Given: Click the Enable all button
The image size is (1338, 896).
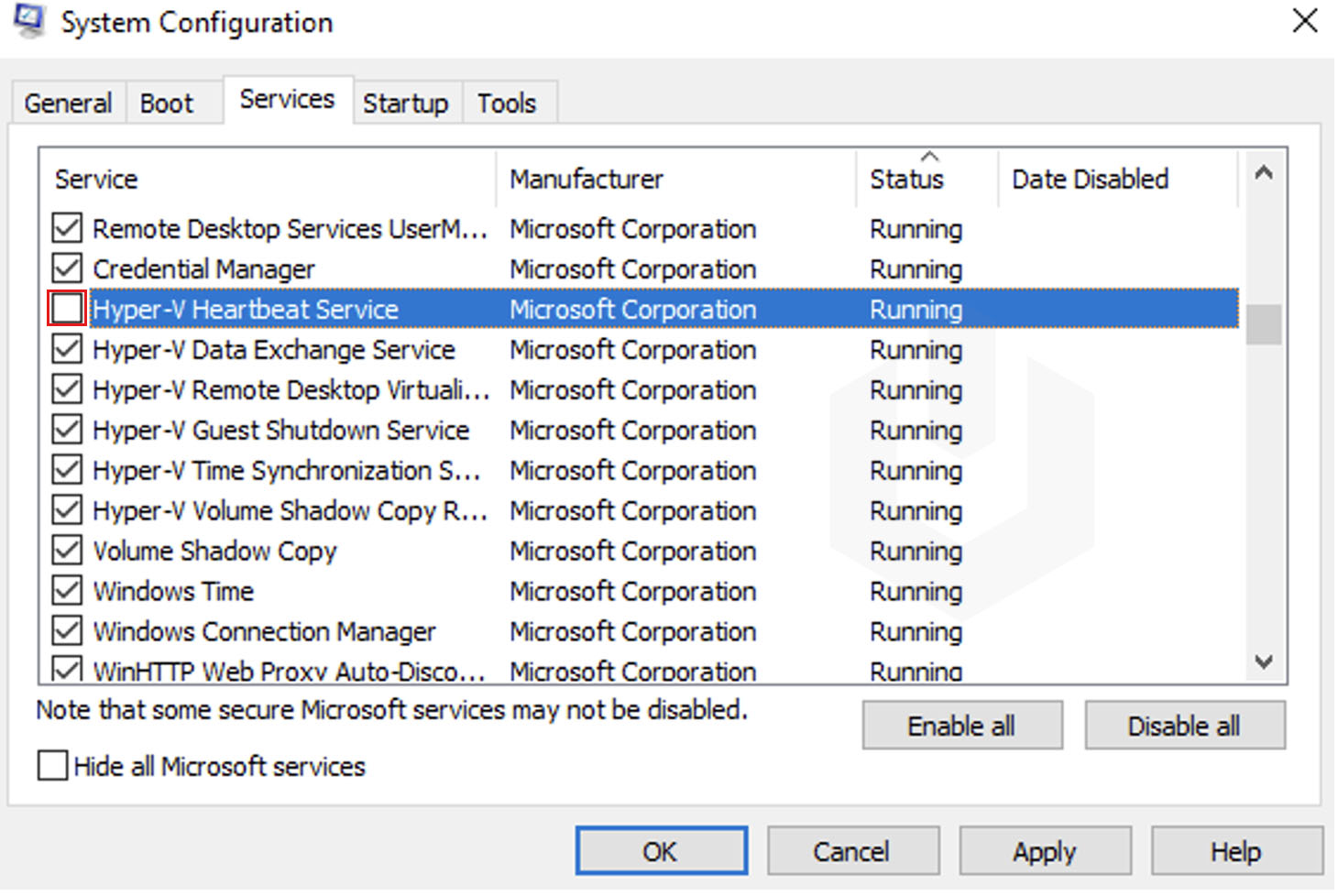Looking at the screenshot, I should pos(961,725).
